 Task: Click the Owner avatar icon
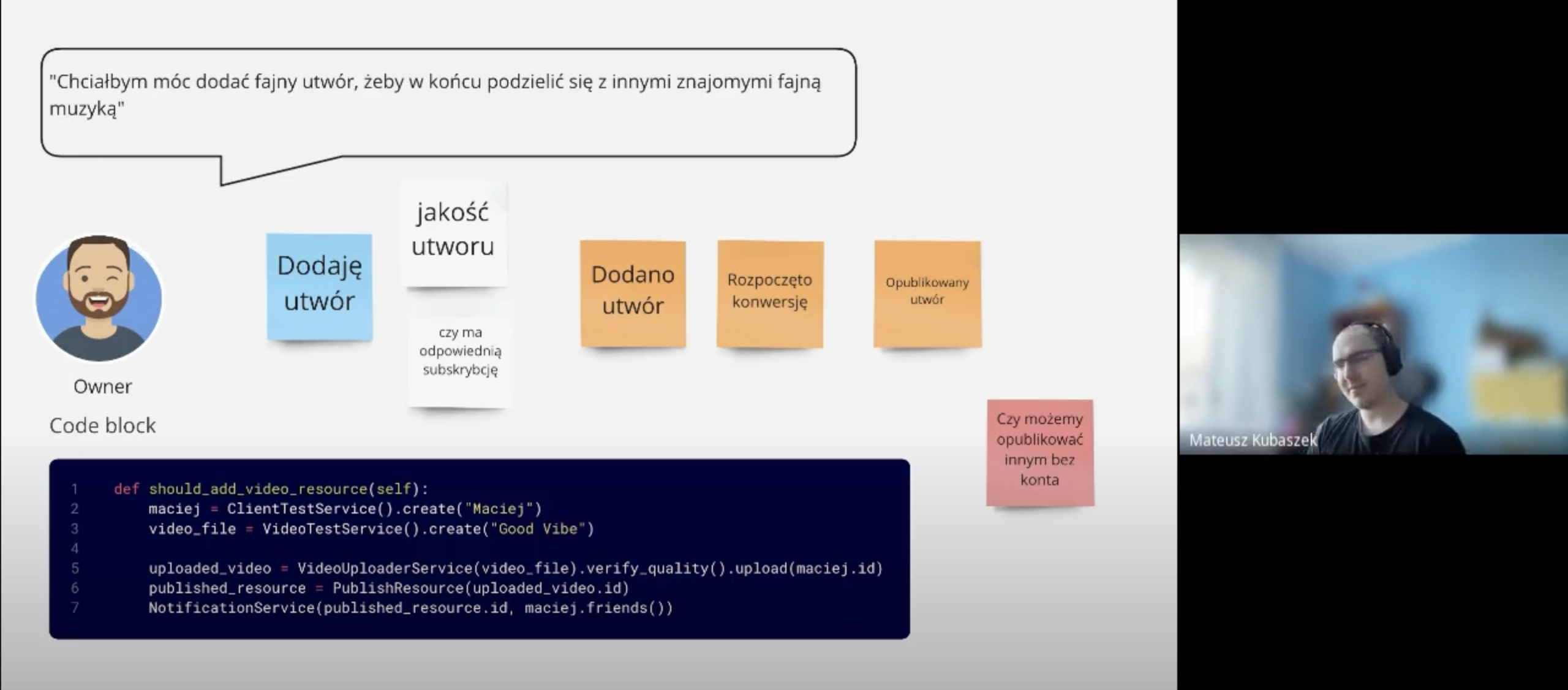tap(99, 298)
